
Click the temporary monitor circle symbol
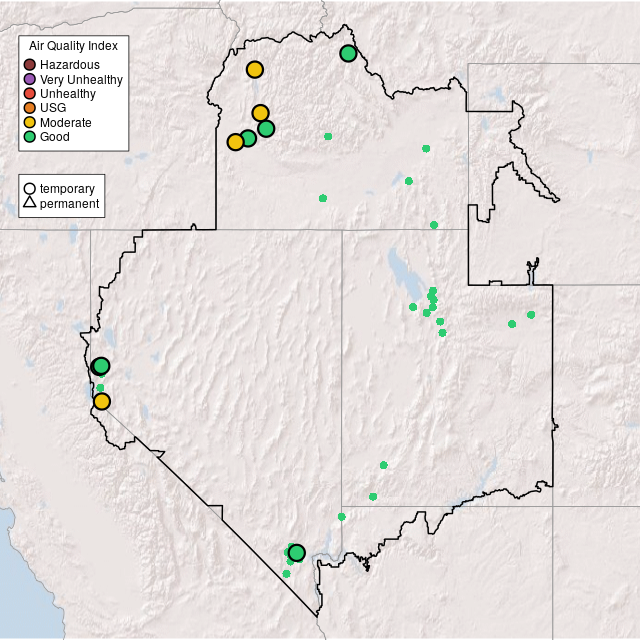pyautogui.click(x=30, y=188)
